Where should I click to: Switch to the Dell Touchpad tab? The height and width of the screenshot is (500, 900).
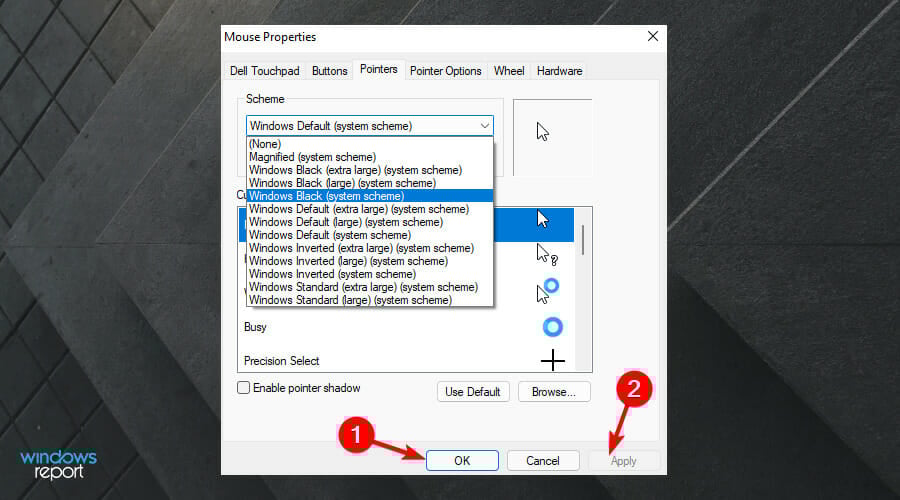point(265,71)
